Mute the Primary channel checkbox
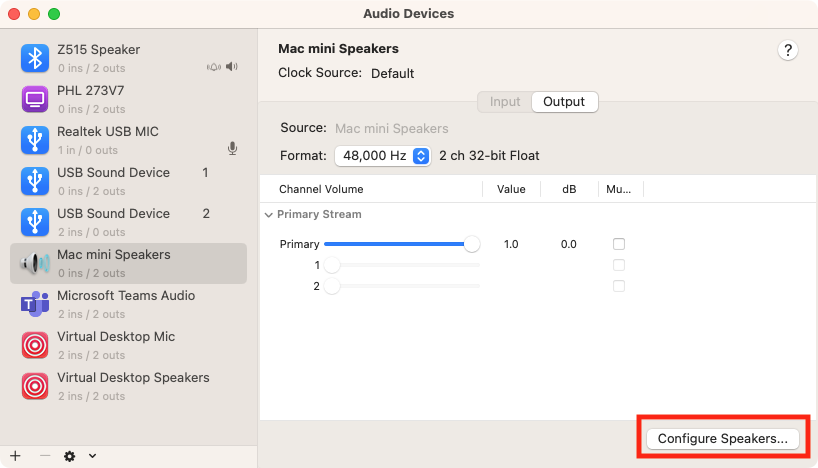Image resolution: width=818 pixels, height=468 pixels. click(x=619, y=244)
